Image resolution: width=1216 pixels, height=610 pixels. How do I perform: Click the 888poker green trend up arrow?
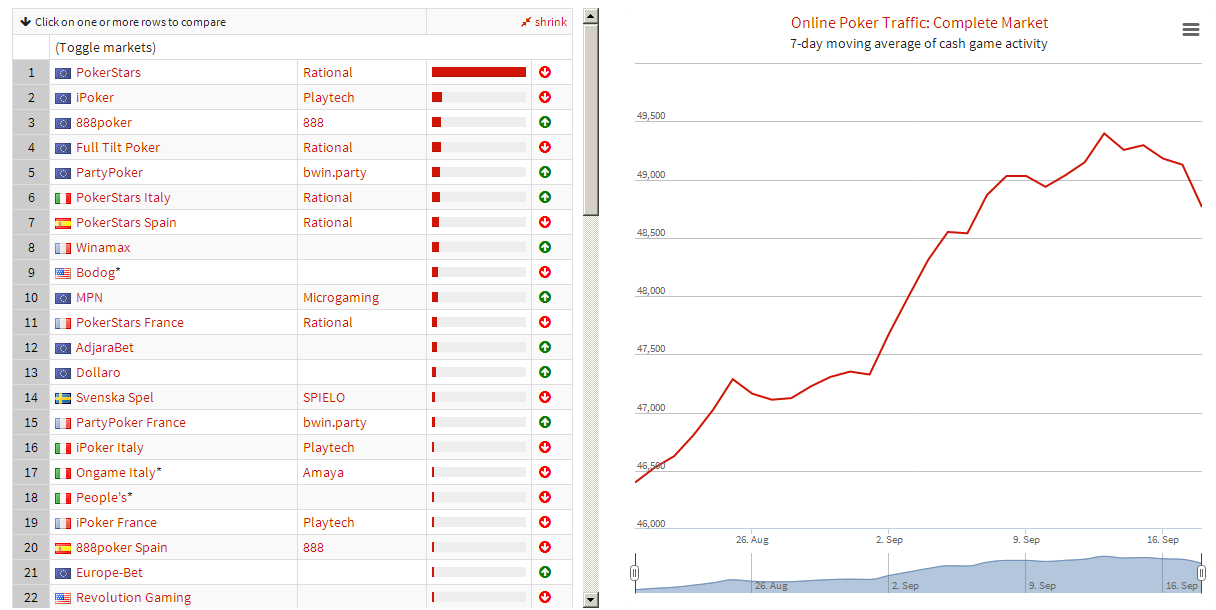pos(545,122)
